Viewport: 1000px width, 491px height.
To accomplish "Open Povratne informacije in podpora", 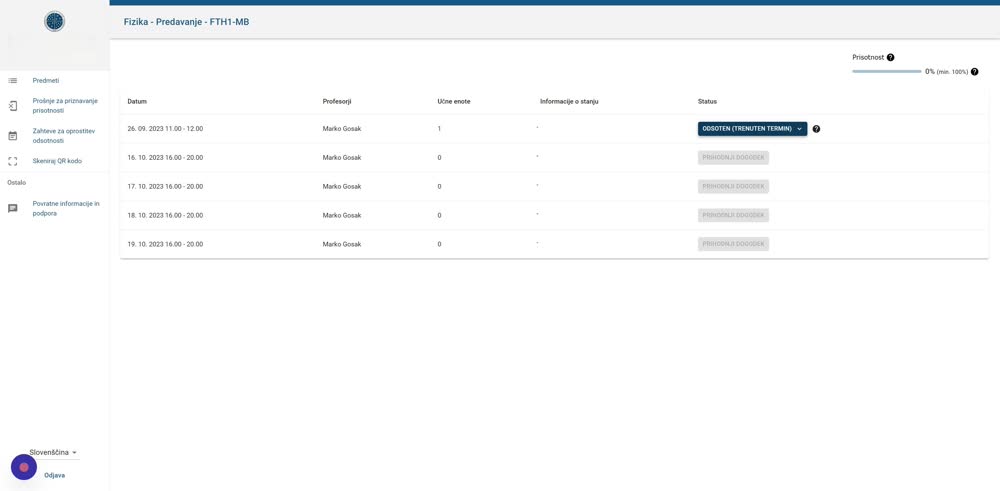I will pyautogui.click(x=66, y=209).
